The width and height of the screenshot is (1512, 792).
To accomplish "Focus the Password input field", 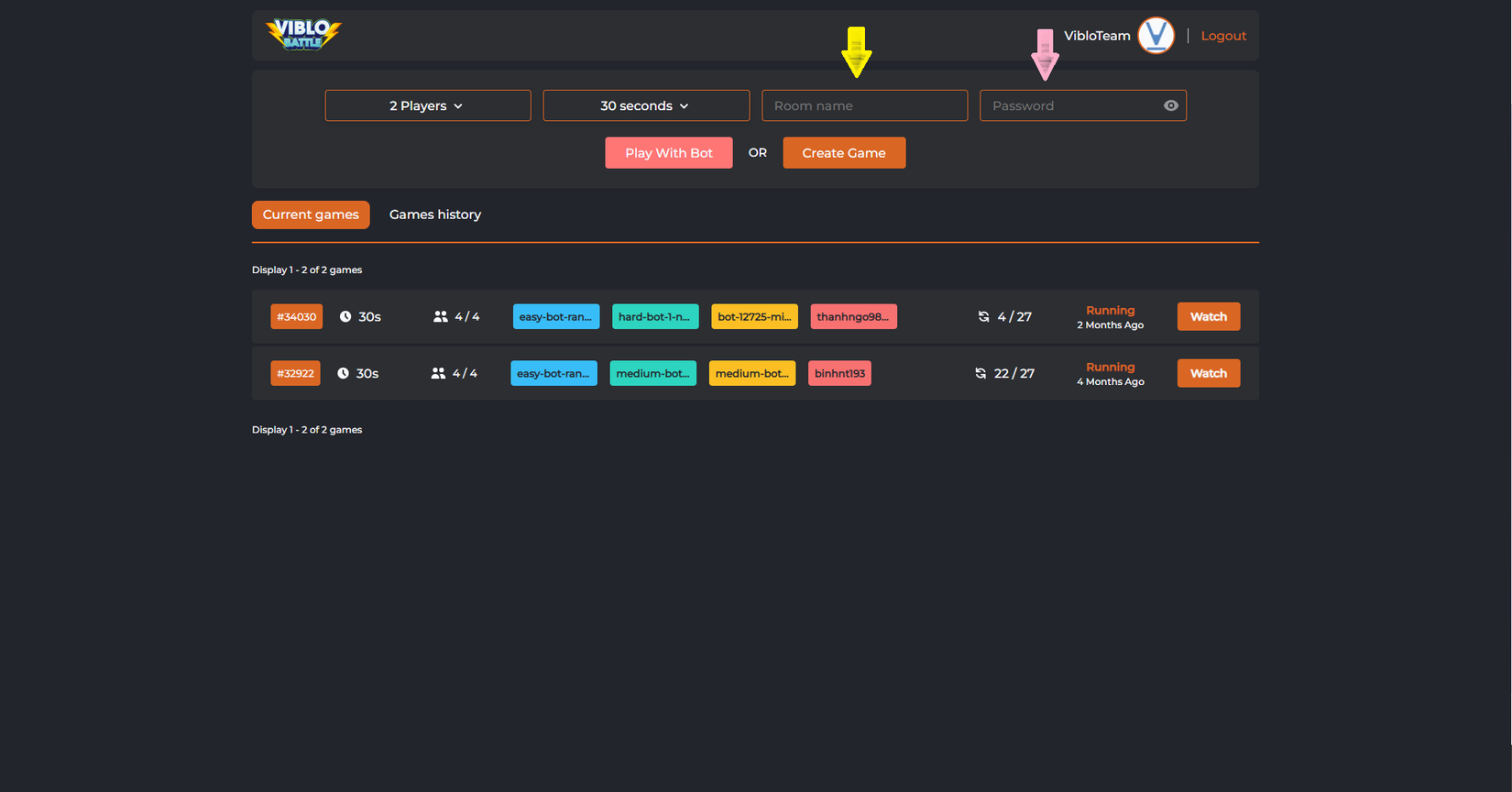I will [1083, 105].
